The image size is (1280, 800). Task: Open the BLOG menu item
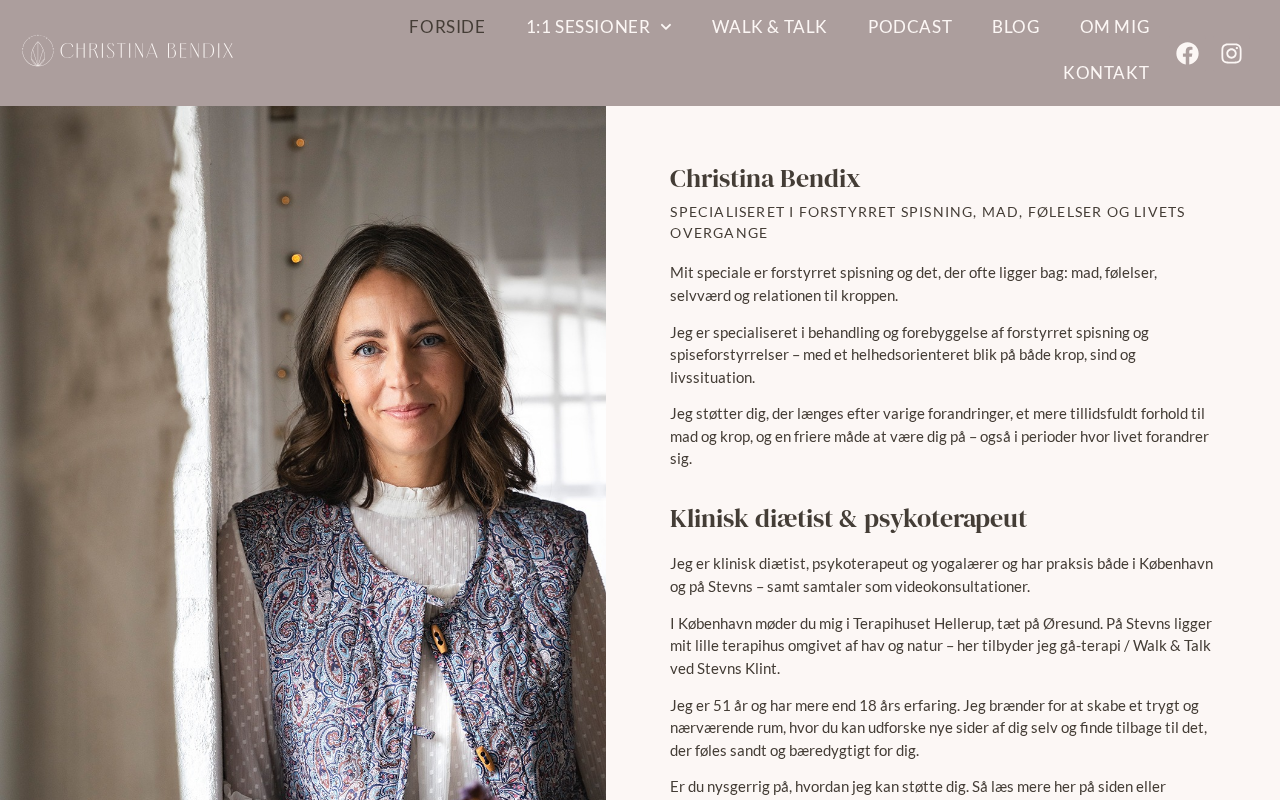tap(1016, 27)
